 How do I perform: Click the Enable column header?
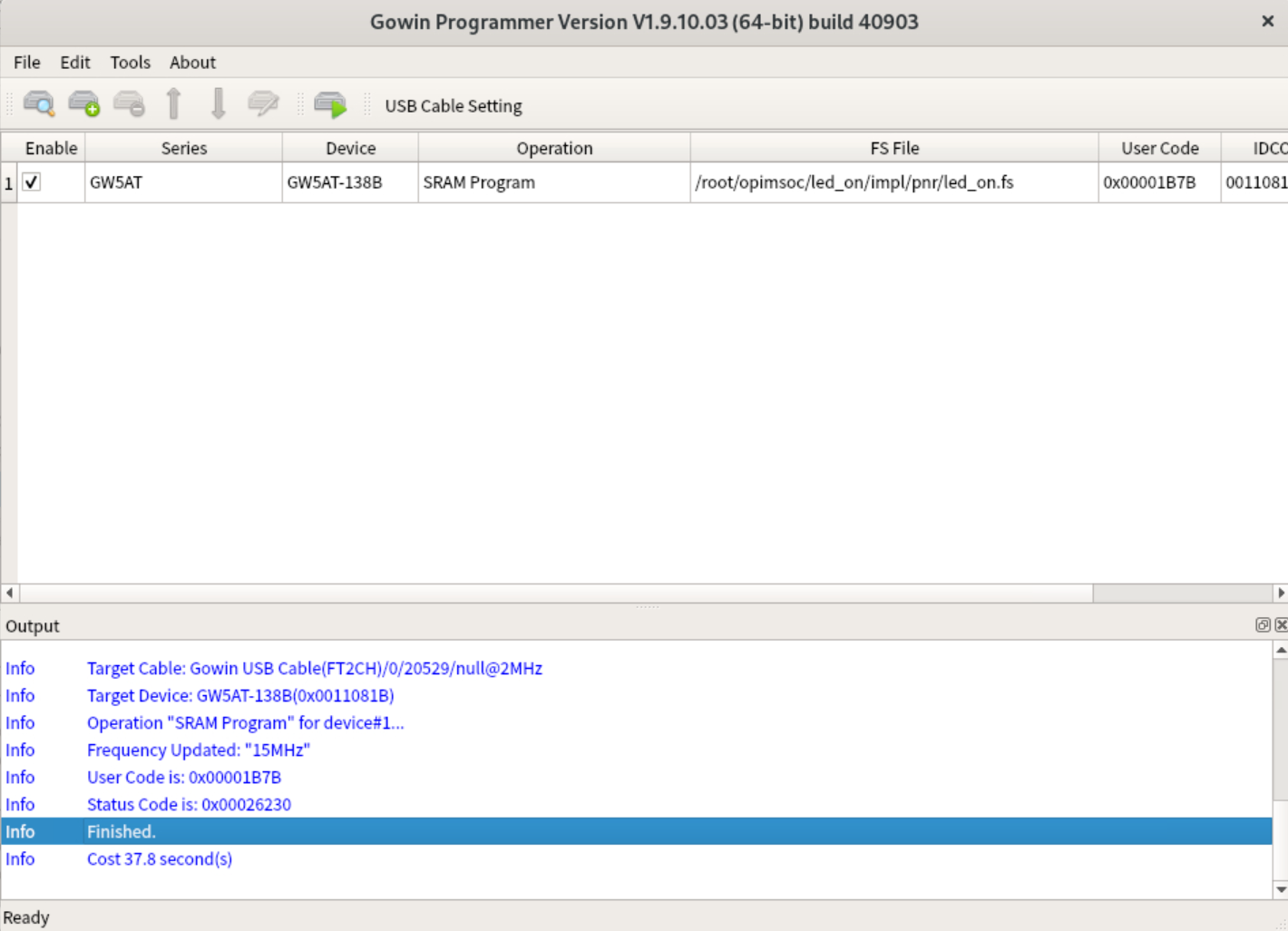51,148
